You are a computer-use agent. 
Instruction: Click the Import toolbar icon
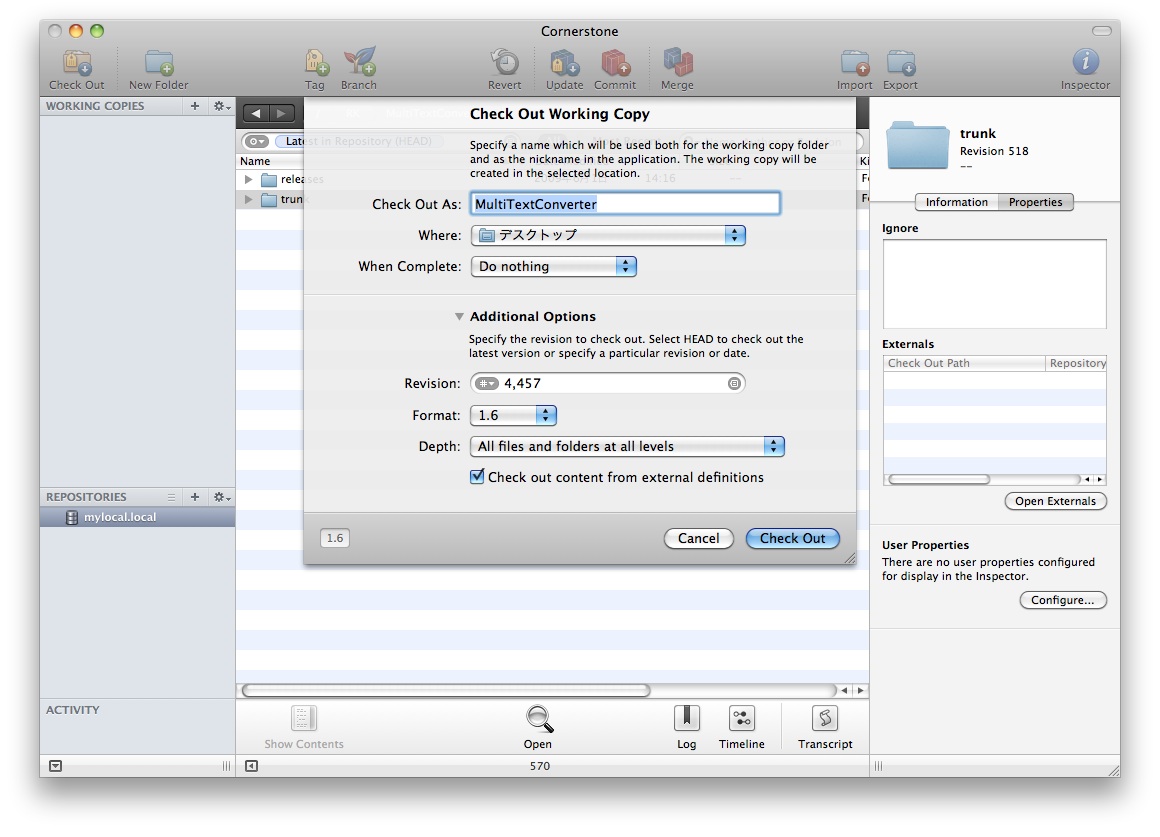(x=854, y=64)
